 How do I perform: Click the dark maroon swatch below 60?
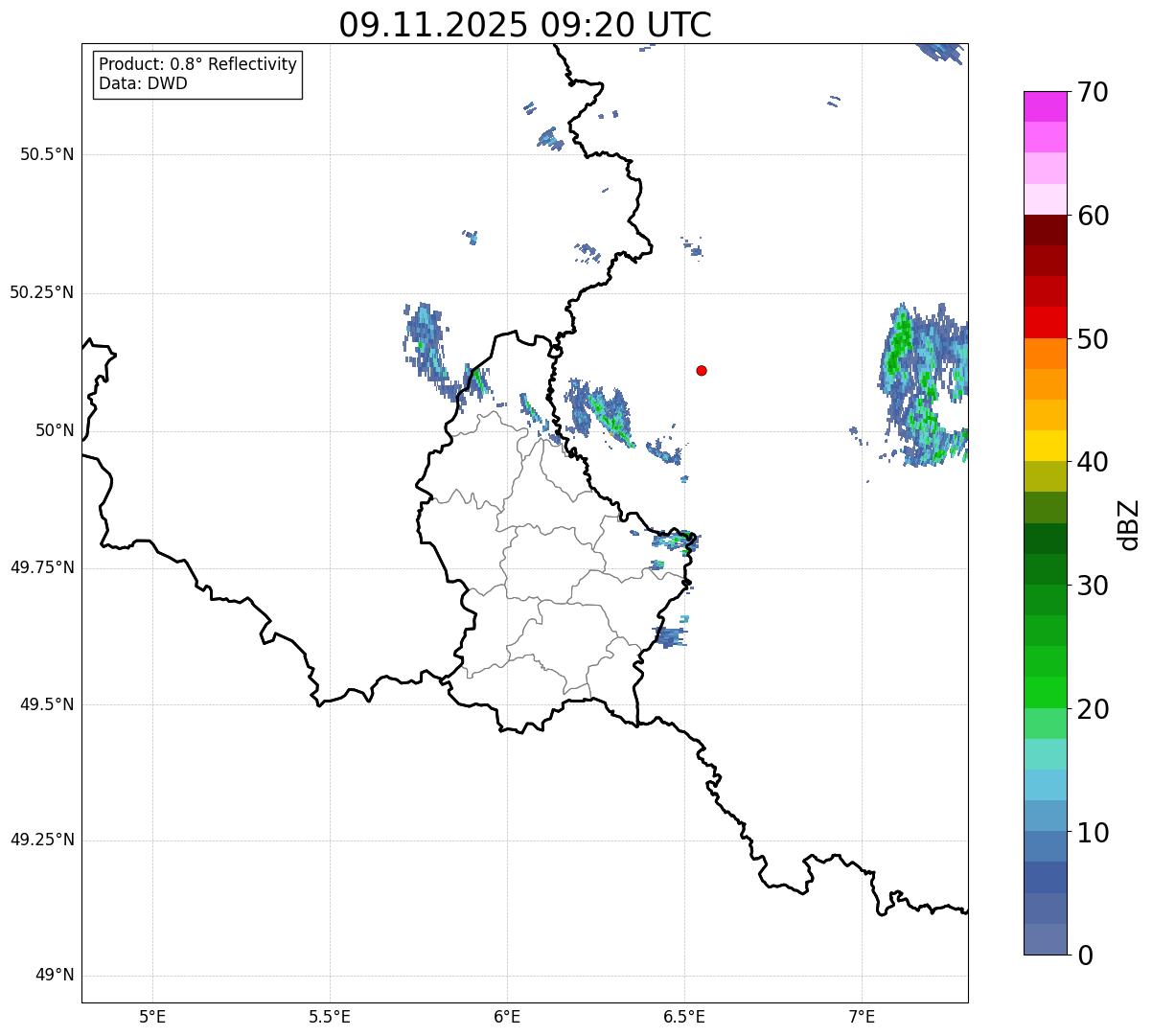click(1046, 230)
